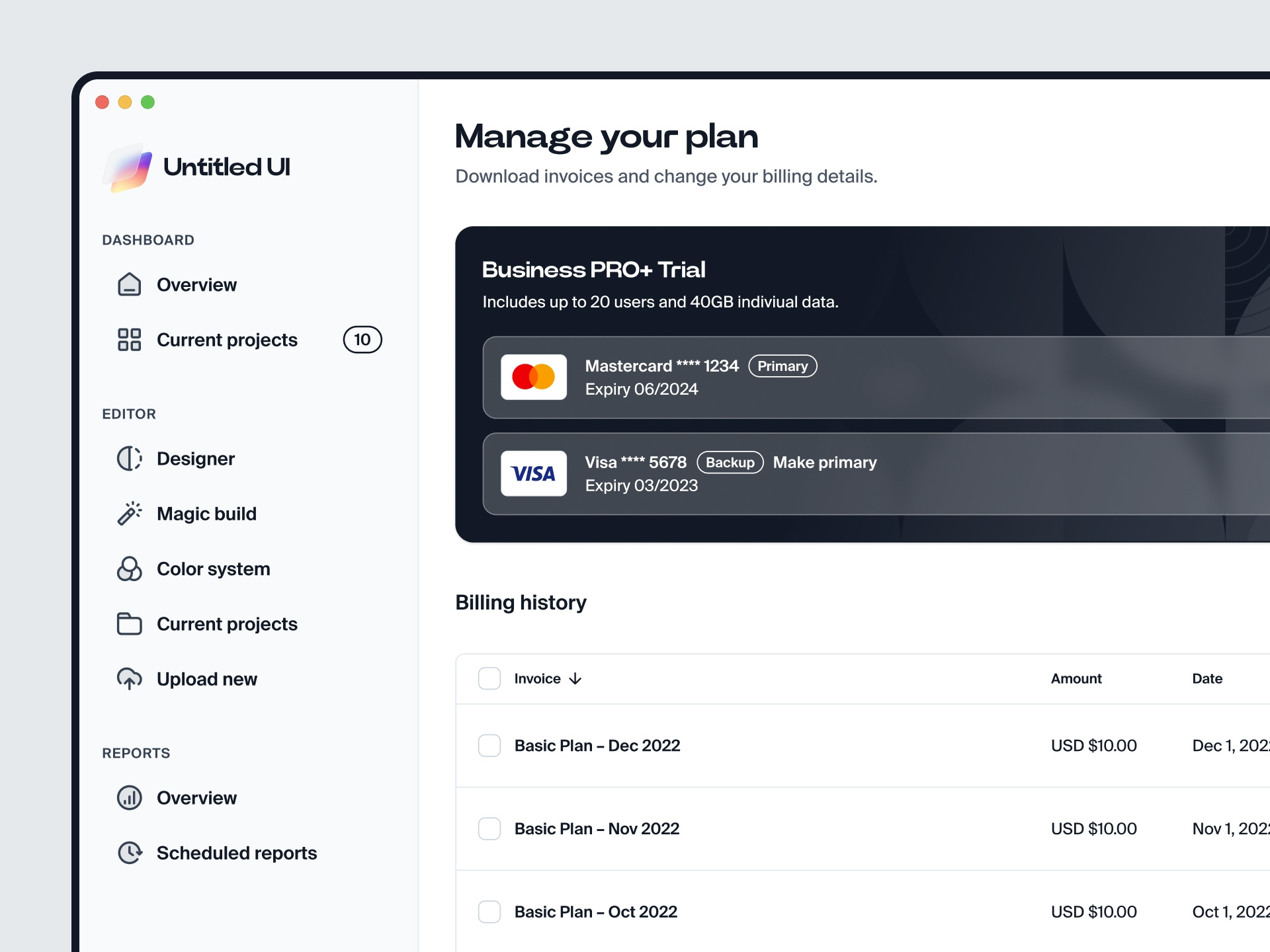The image size is (1270, 952).
Task: Check the Basic Plan – Dec 2022 invoice
Action: (x=489, y=746)
